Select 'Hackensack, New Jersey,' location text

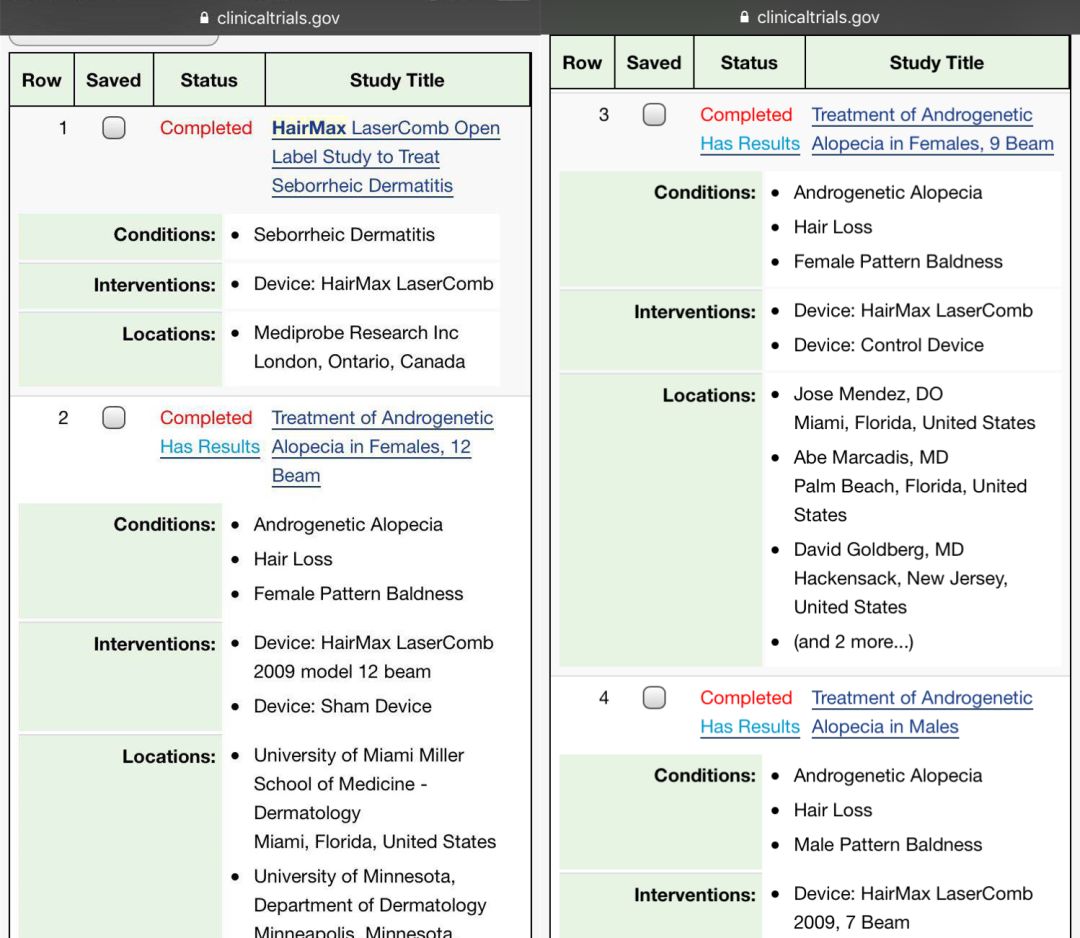tap(900, 579)
